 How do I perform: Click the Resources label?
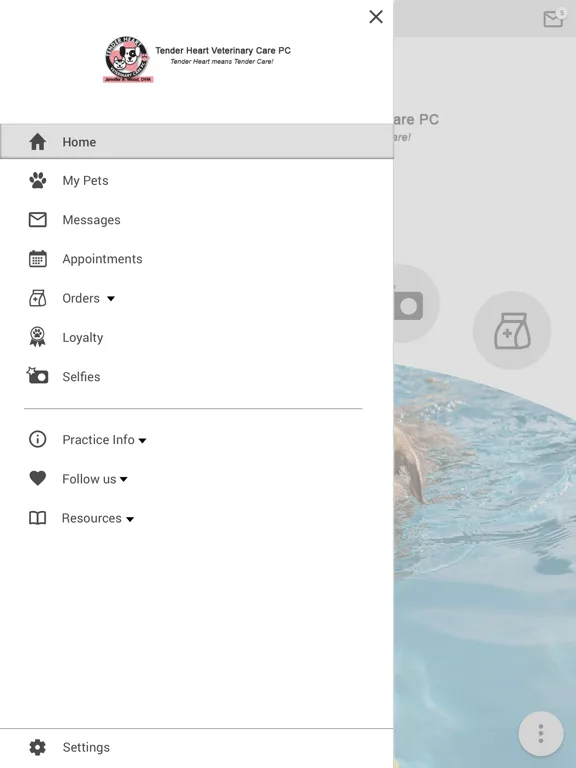[92, 518]
